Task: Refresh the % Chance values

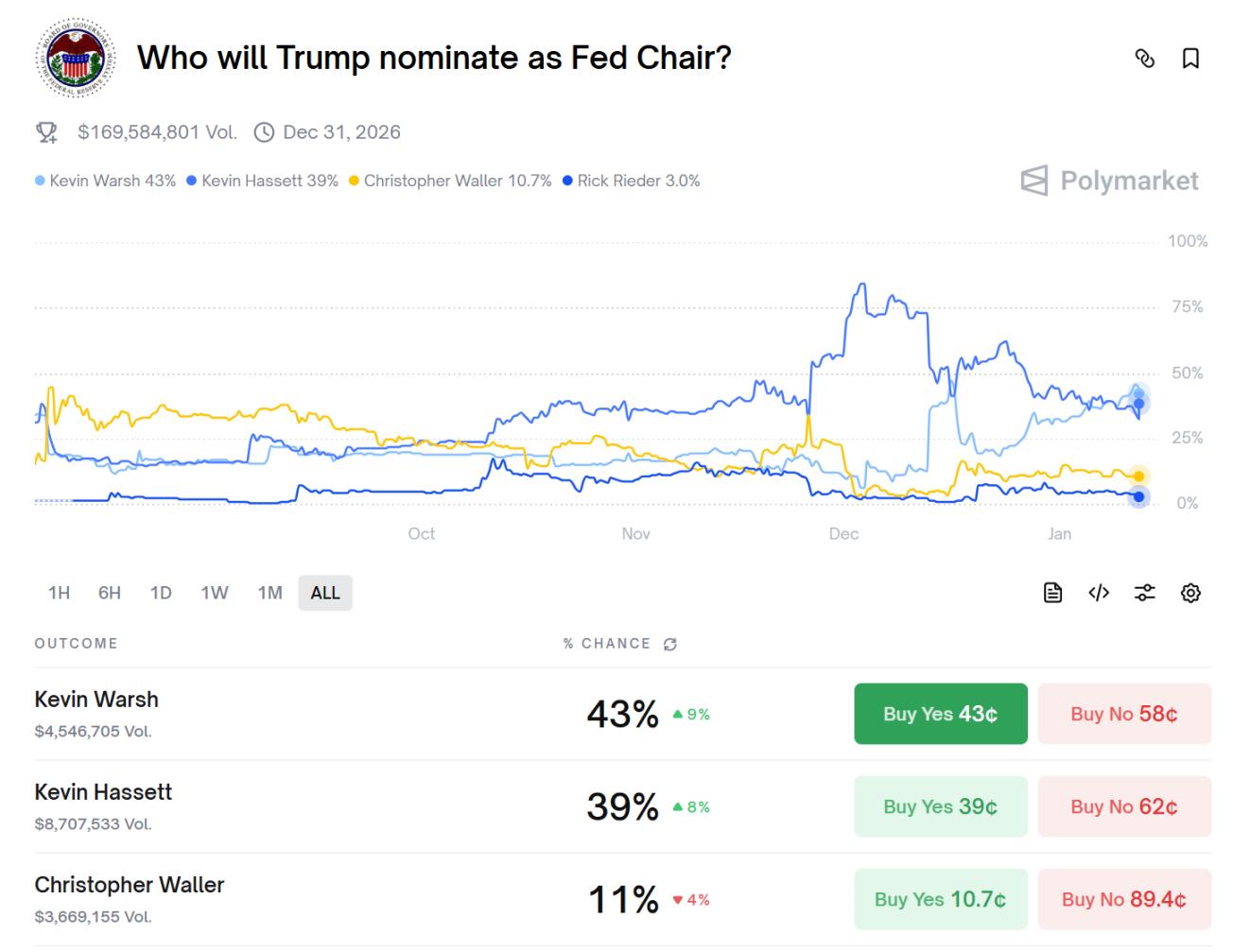Action: pyautogui.click(x=670, y=644)
